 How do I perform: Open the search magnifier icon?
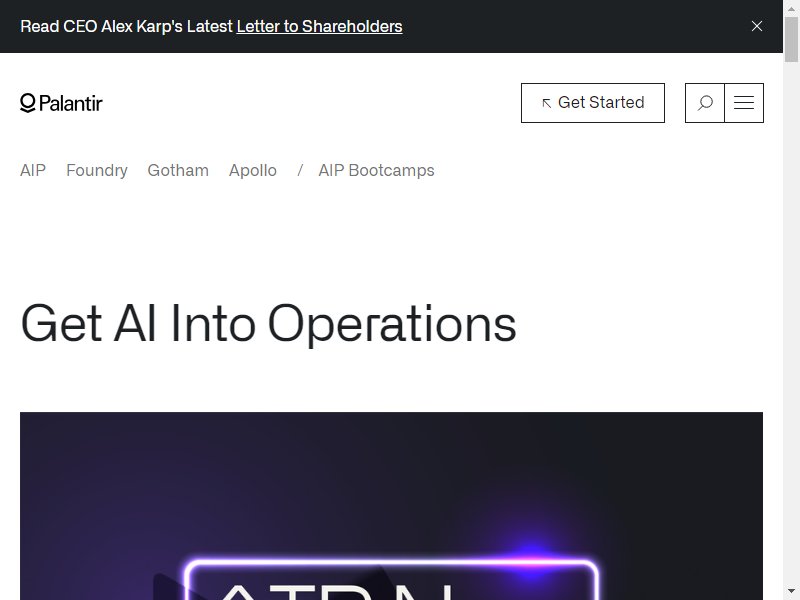705,103
